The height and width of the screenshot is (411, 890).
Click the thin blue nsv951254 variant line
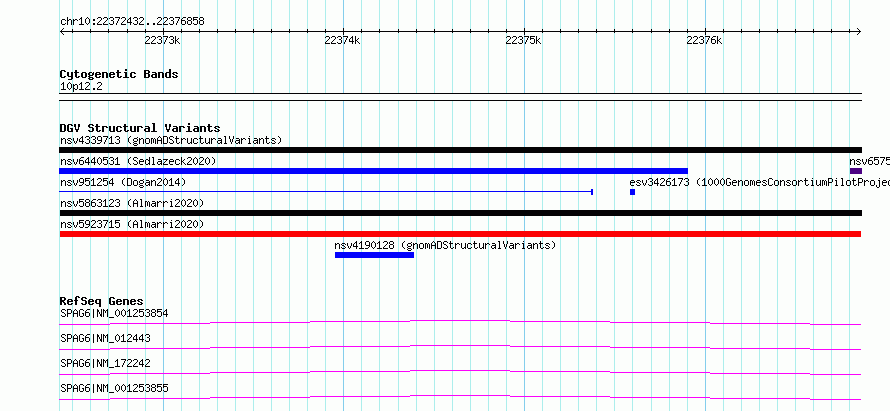click(x=326, y=192)
